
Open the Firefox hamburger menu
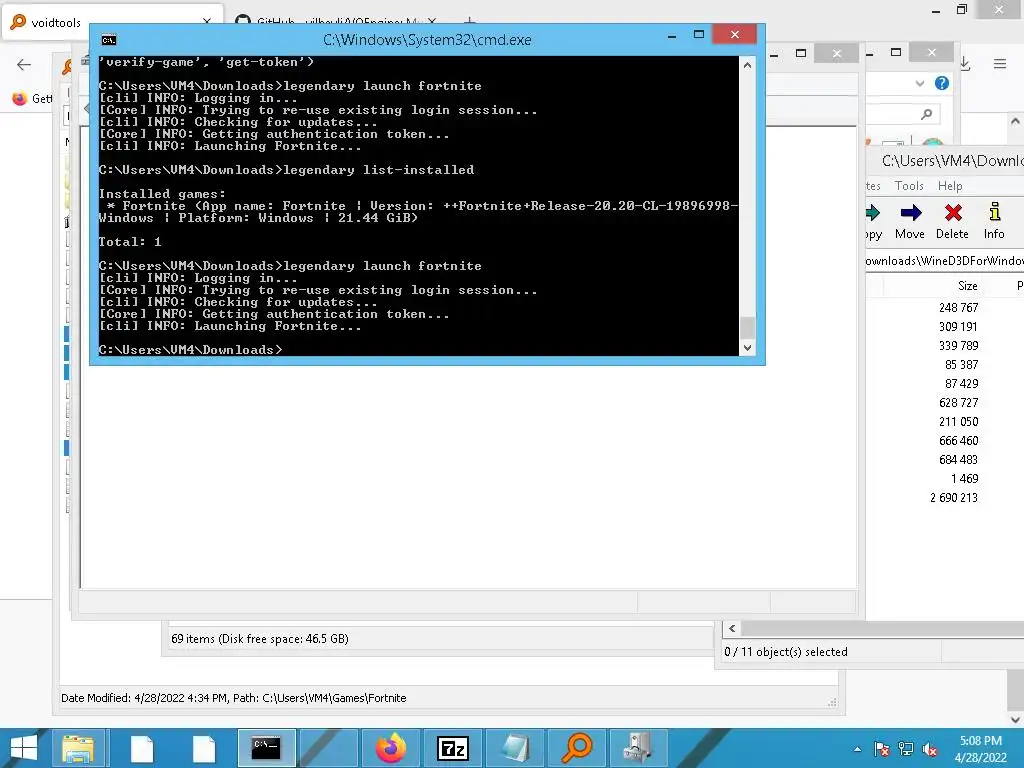pos(999,64)
